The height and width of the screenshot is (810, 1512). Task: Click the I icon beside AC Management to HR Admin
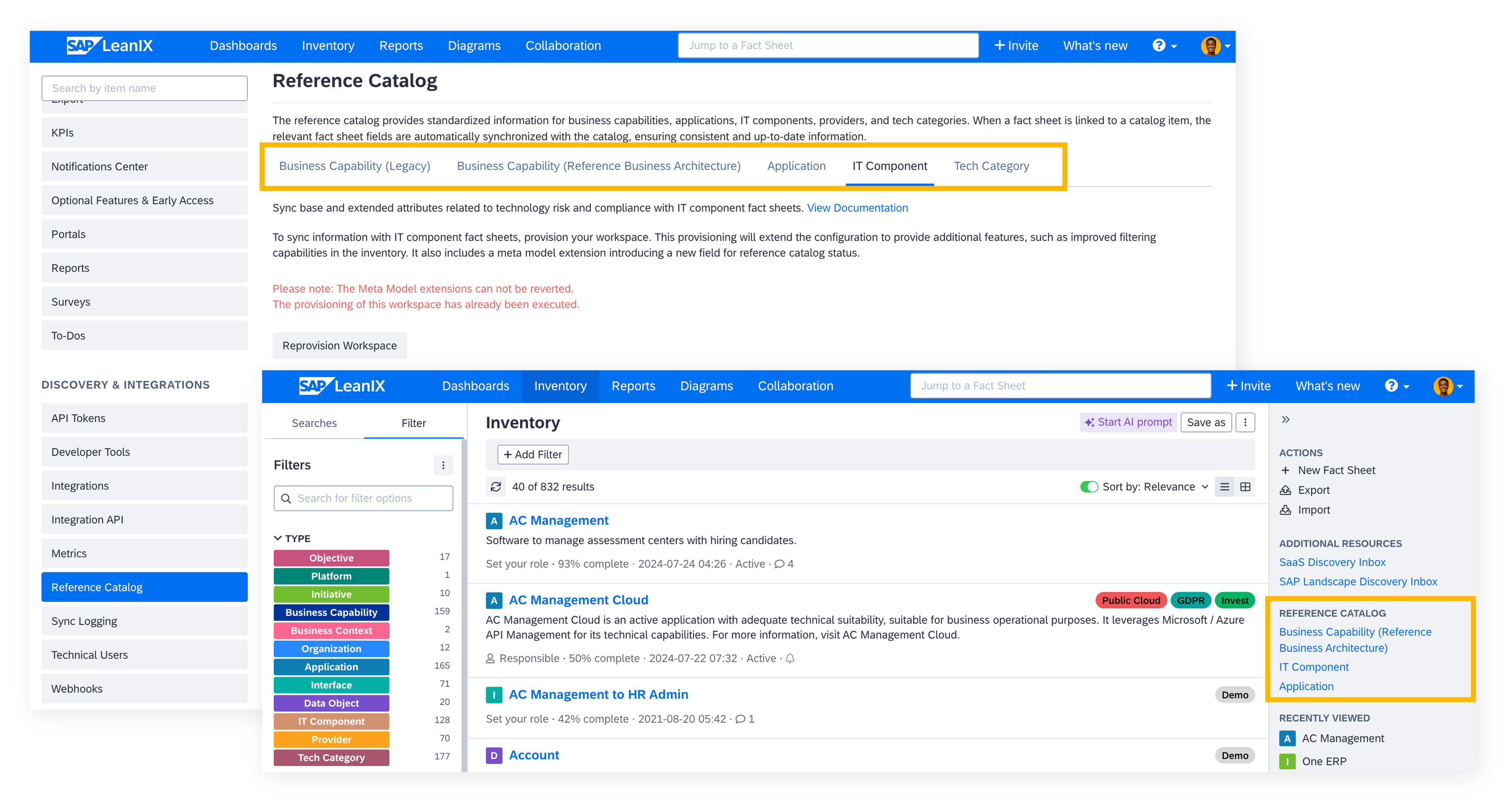494,694
